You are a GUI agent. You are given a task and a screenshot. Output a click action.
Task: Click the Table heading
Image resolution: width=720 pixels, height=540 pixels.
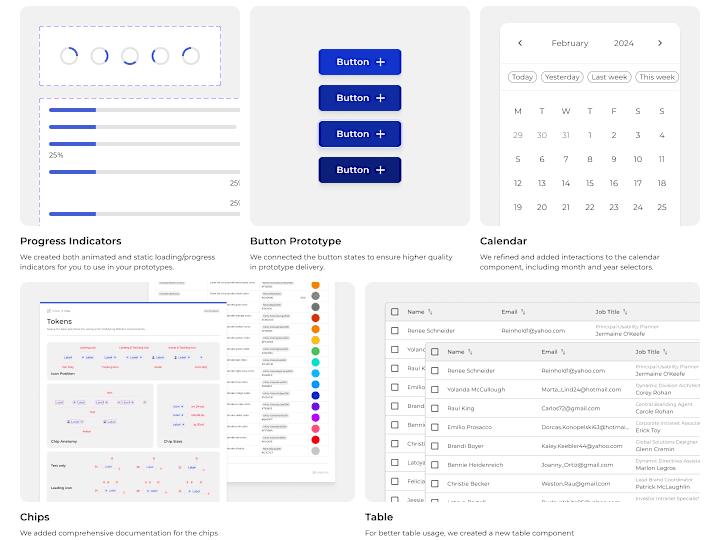(x=379, y=517)
